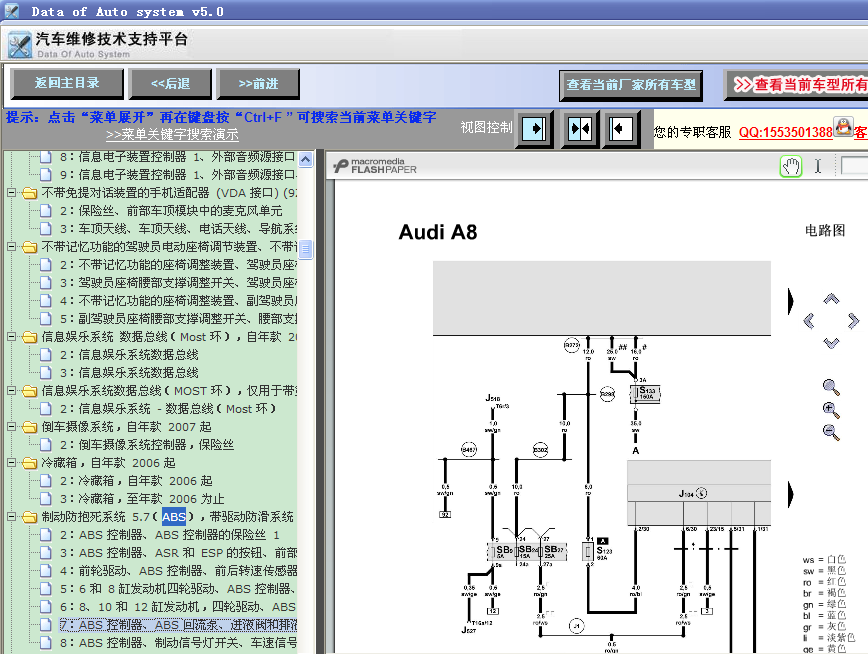Open 2: 冷藏箱, 自年款 2006 起

pos(136,481)
